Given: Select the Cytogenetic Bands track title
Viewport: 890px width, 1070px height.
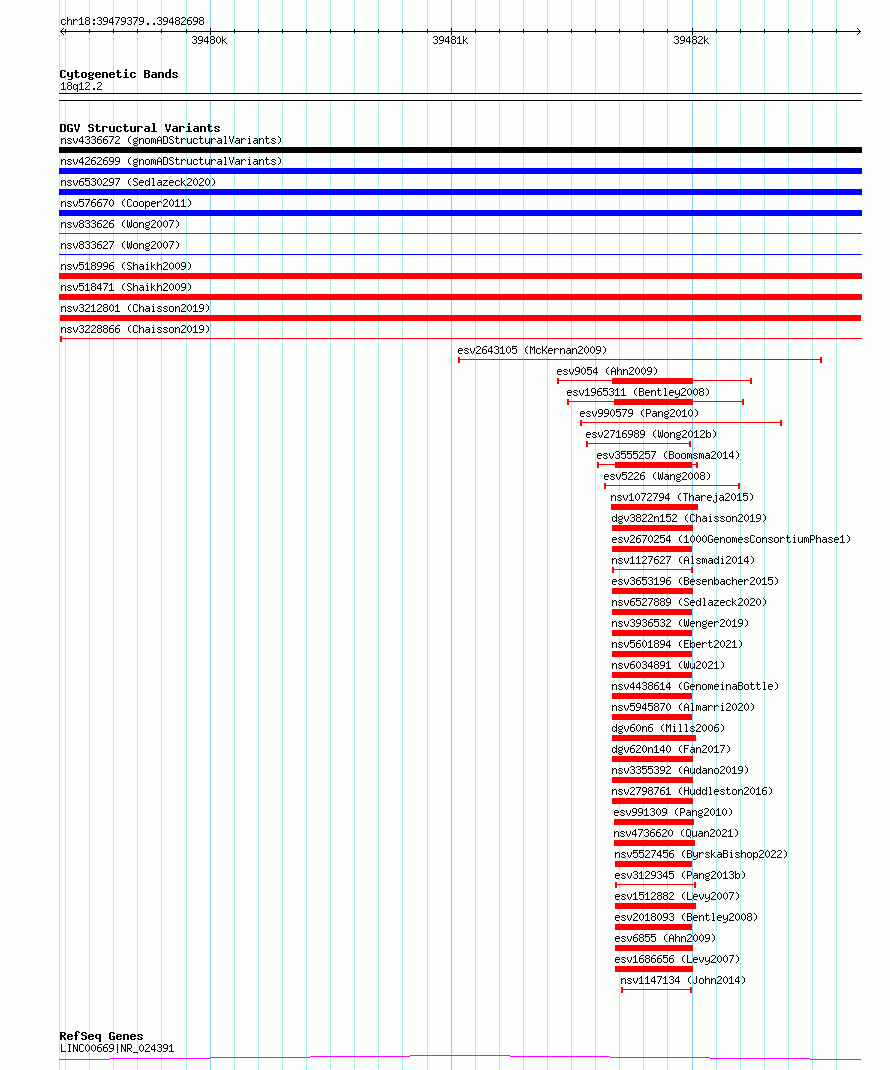Looking at the screenshot, I should tap(119, 74).
